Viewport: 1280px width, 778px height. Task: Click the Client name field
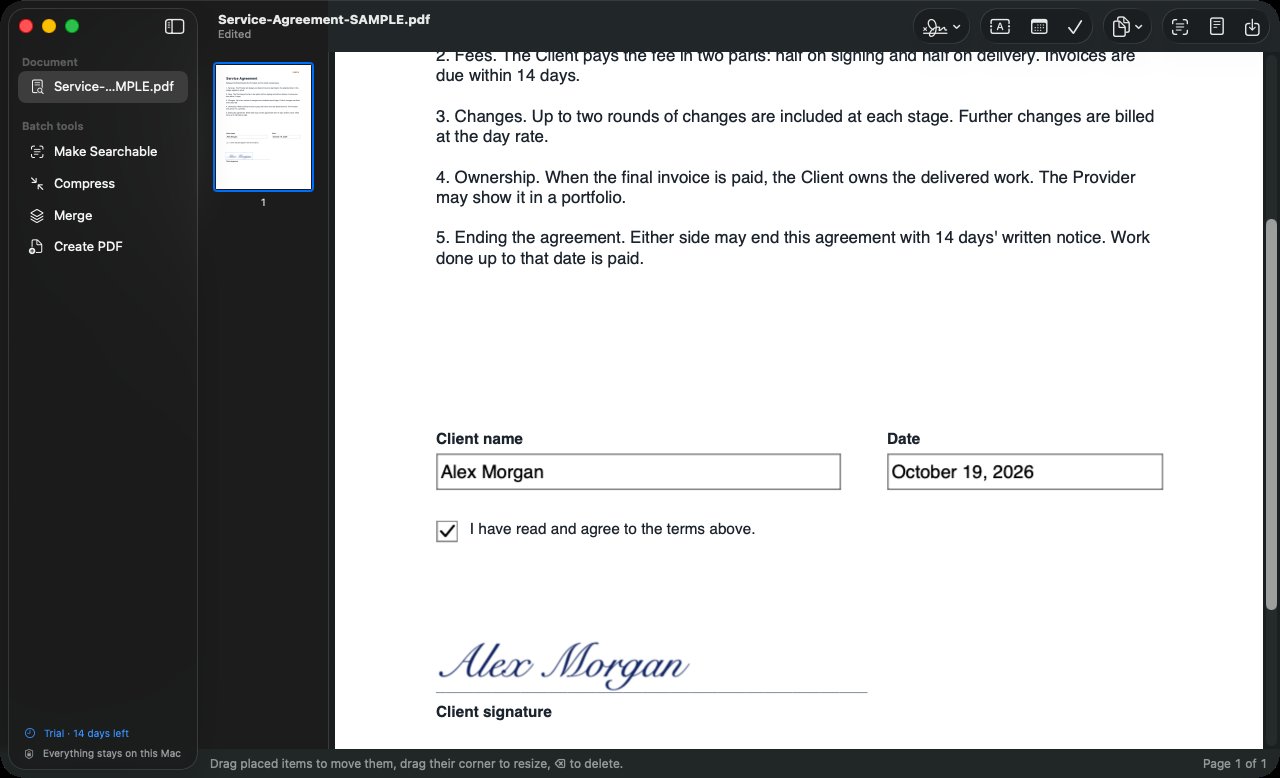(638, 472)
